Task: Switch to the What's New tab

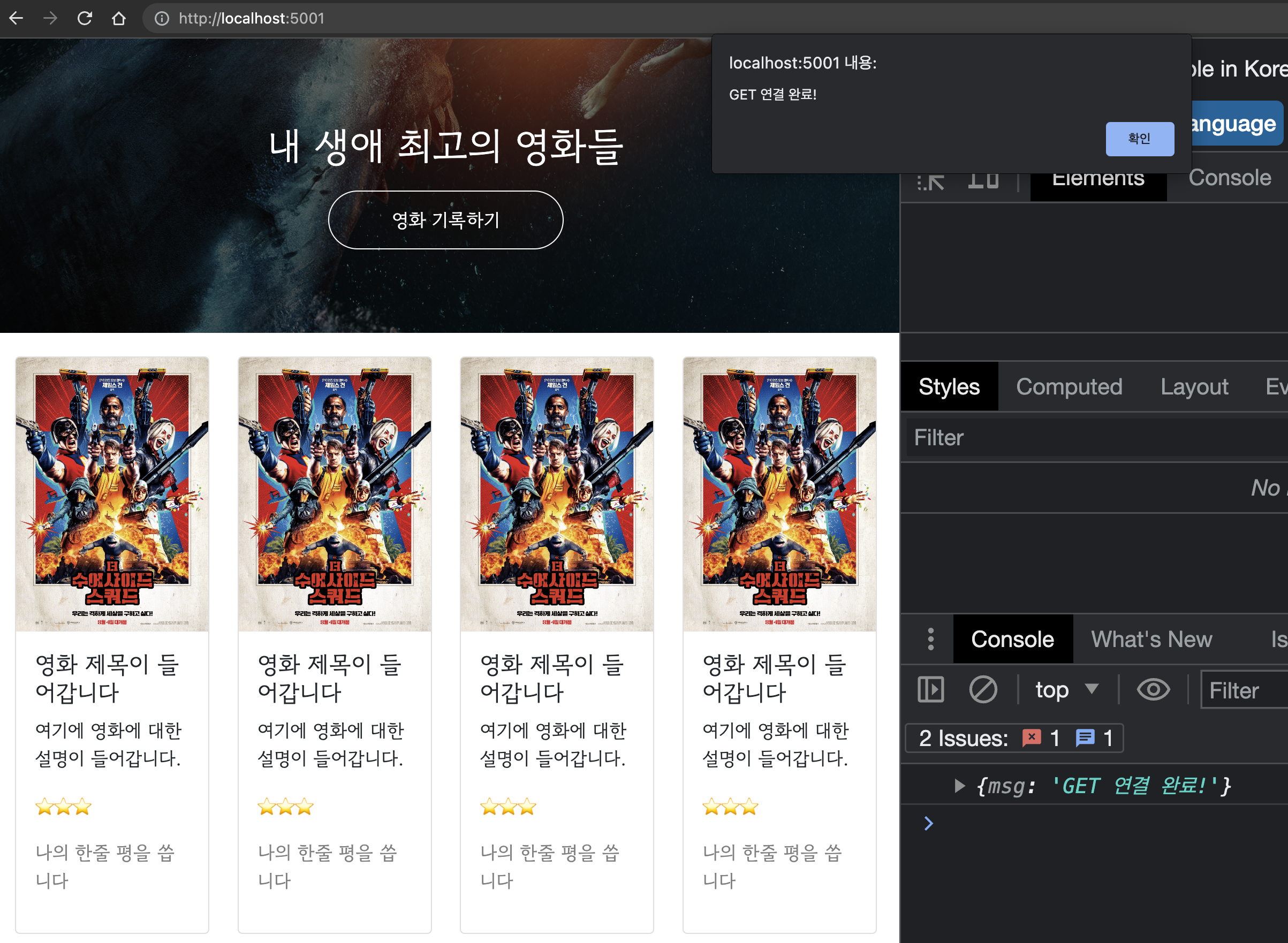Action: [x=1151, y=640]
